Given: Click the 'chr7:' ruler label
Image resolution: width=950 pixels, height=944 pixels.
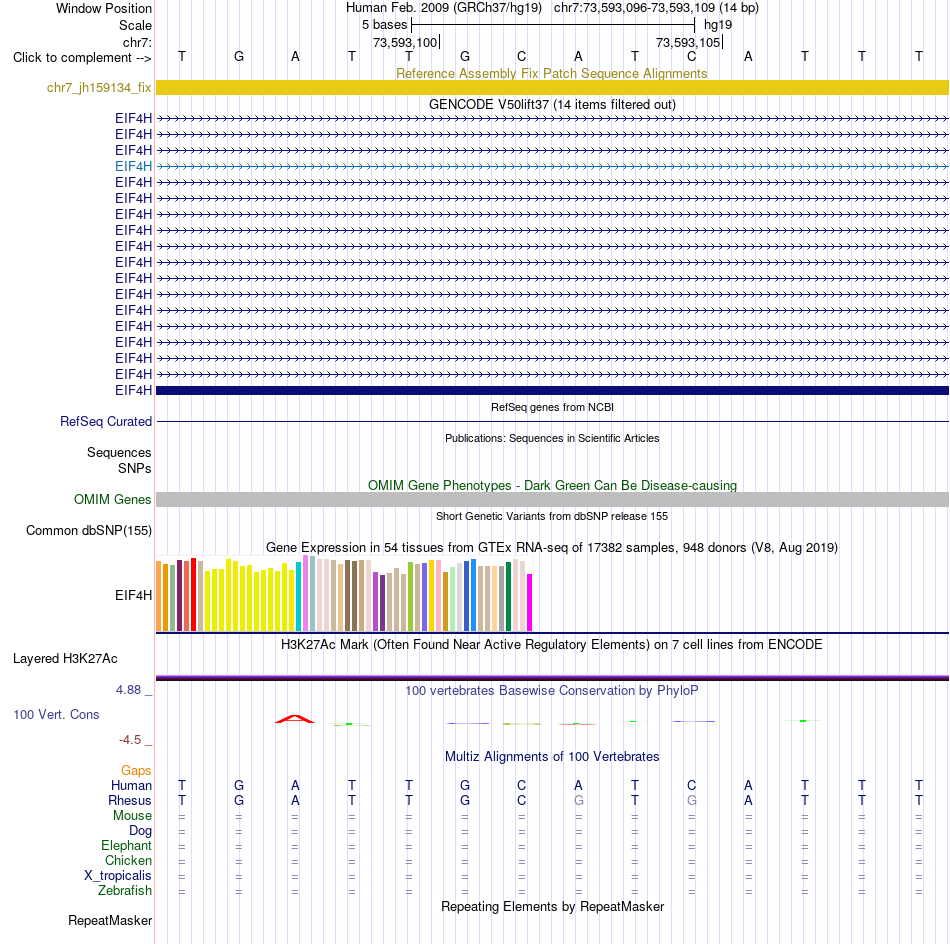Looking at the screenshot, I should coord(137,42).
